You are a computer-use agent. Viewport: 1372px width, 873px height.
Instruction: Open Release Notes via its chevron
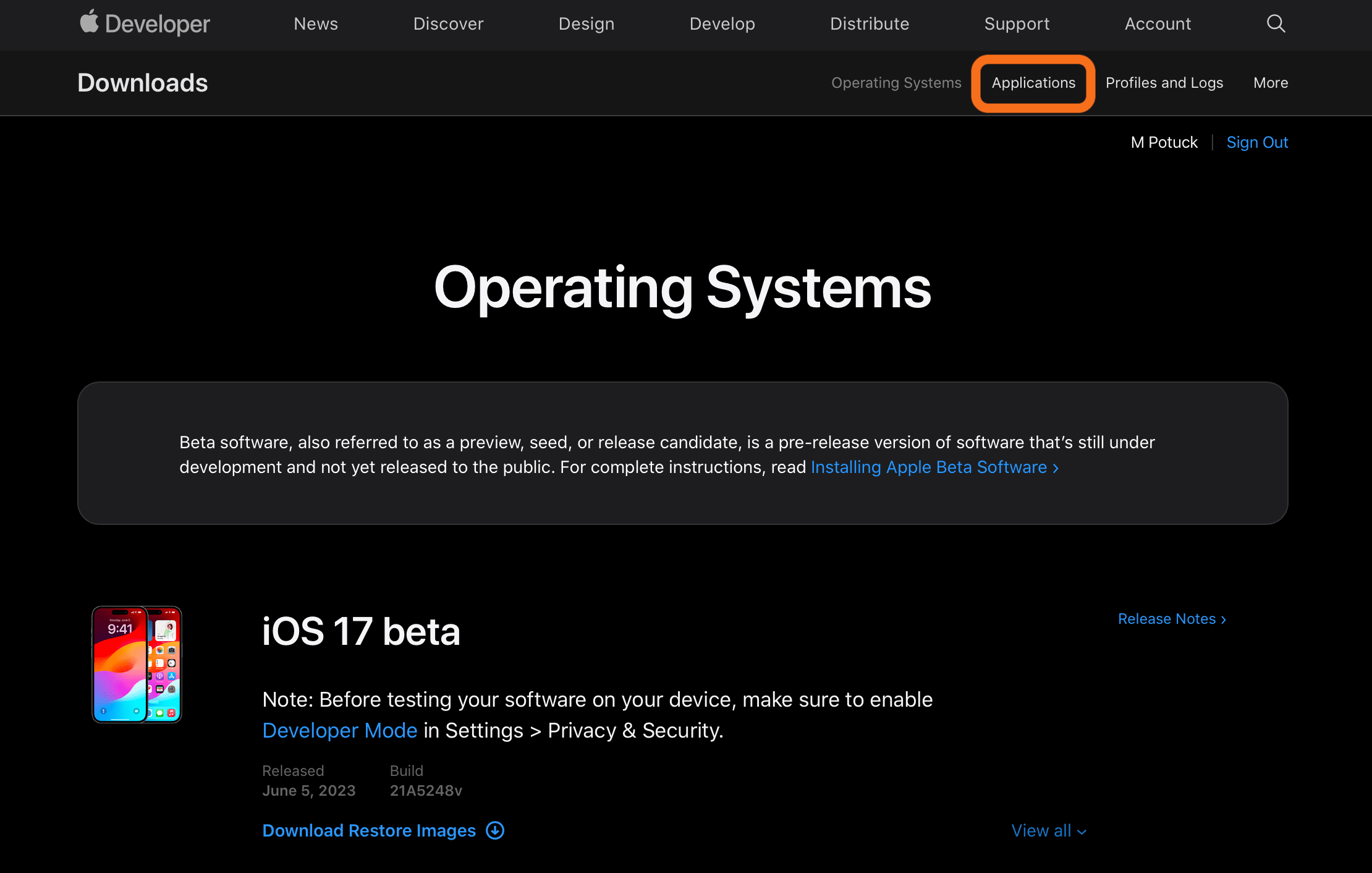coord(1223,619)
